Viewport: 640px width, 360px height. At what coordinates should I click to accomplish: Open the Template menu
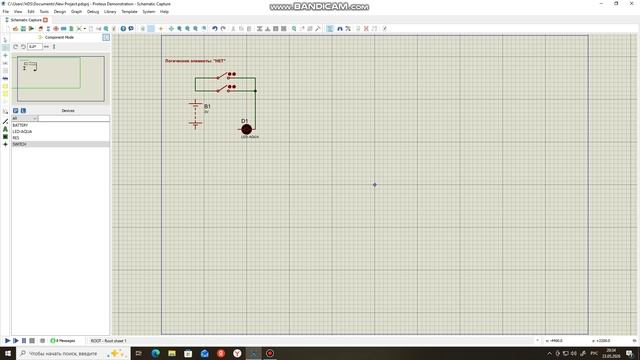129,11
